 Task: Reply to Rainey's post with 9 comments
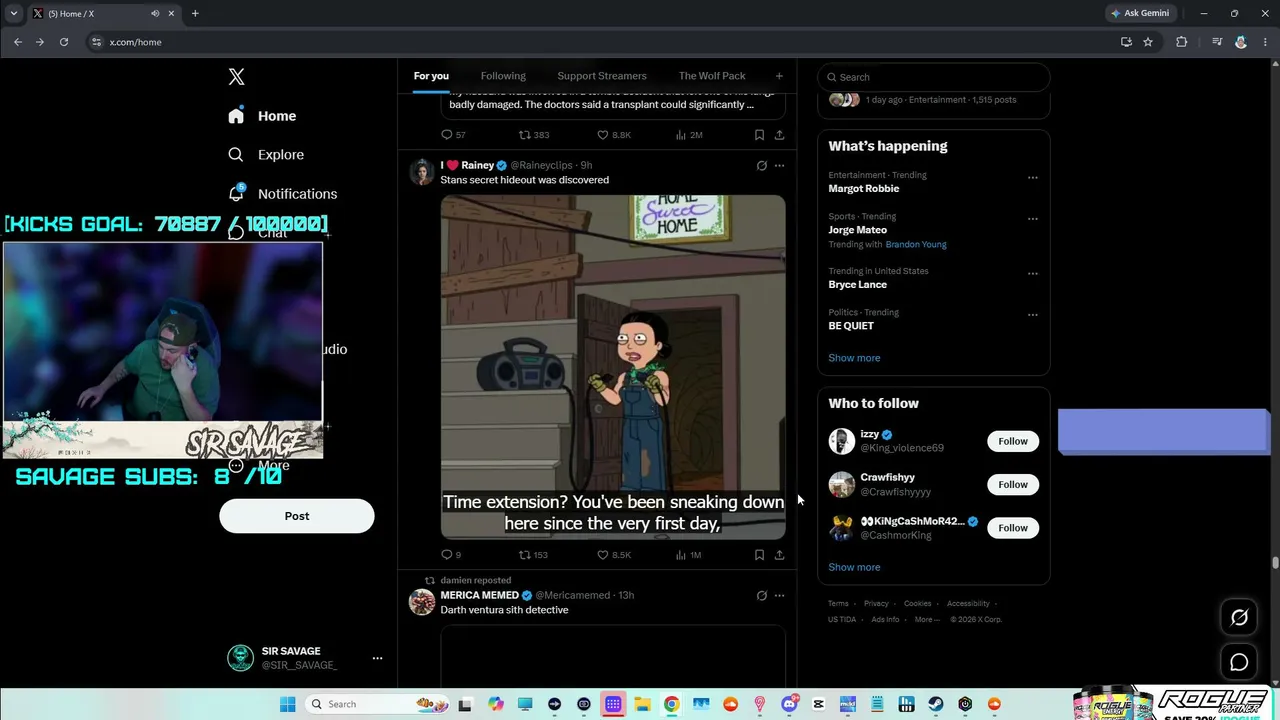click(451, 555)
